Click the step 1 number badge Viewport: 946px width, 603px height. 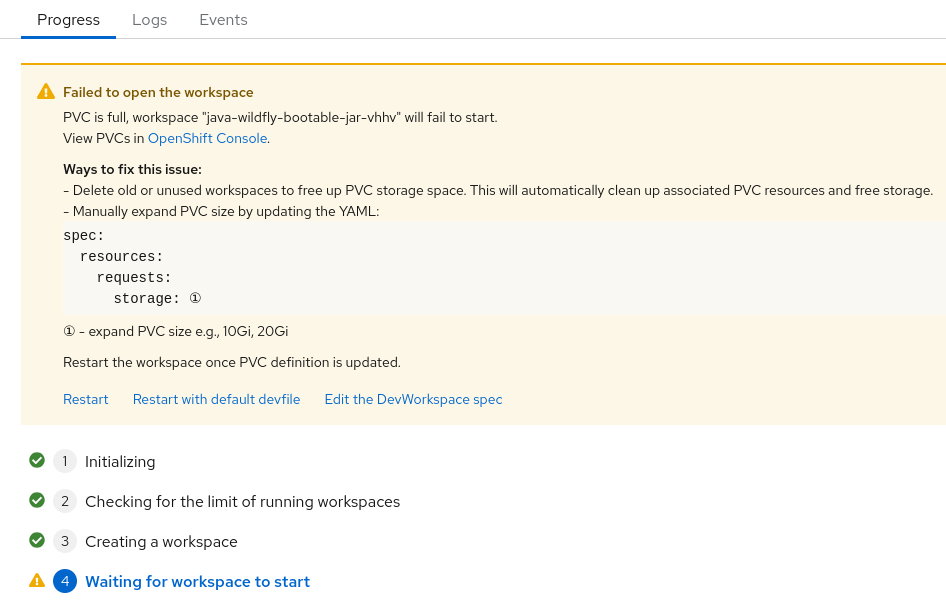(x=65, y=461)
